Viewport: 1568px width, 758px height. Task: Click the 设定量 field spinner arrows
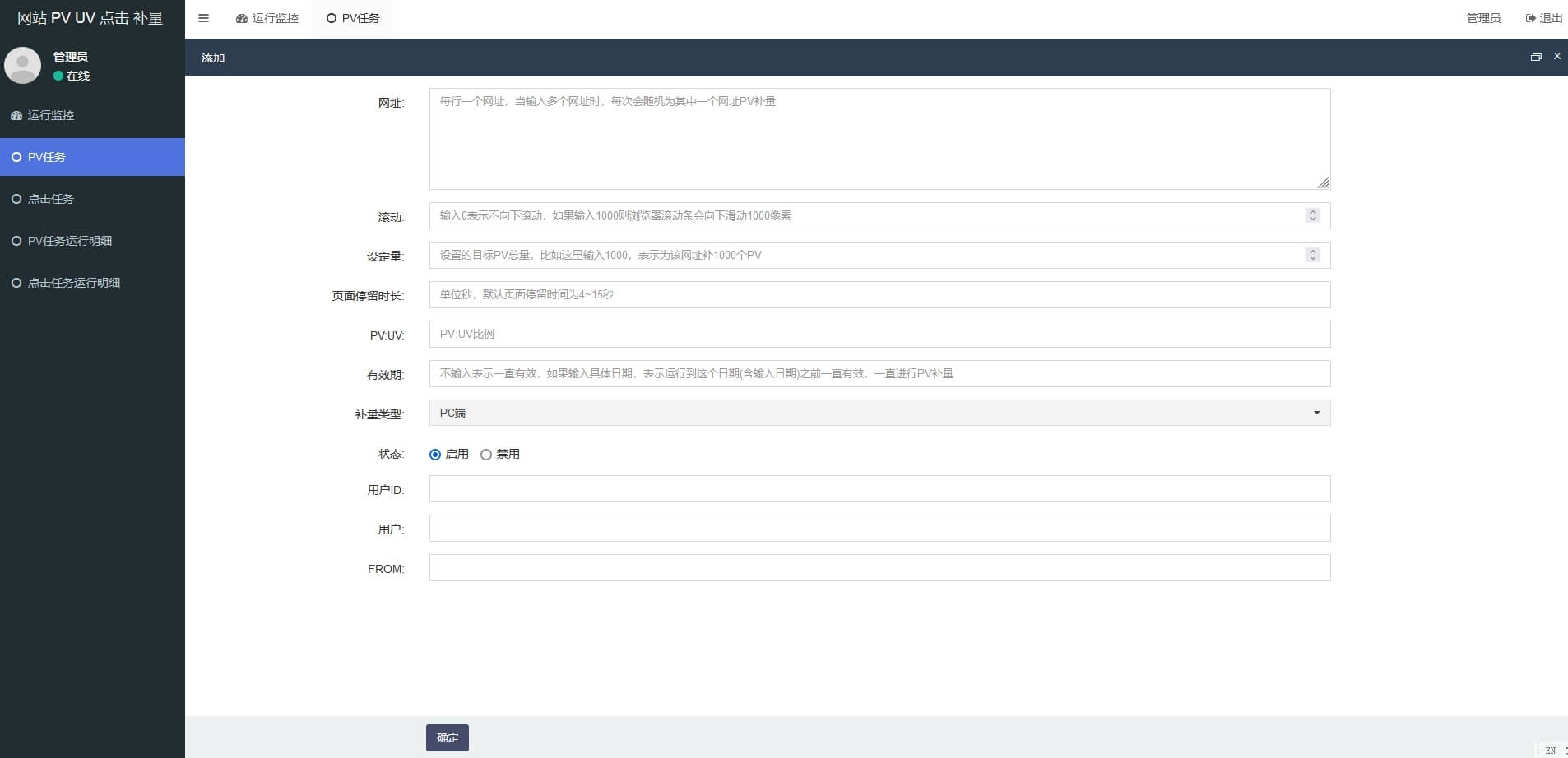pyautogui.click(x=1313, y=255)
